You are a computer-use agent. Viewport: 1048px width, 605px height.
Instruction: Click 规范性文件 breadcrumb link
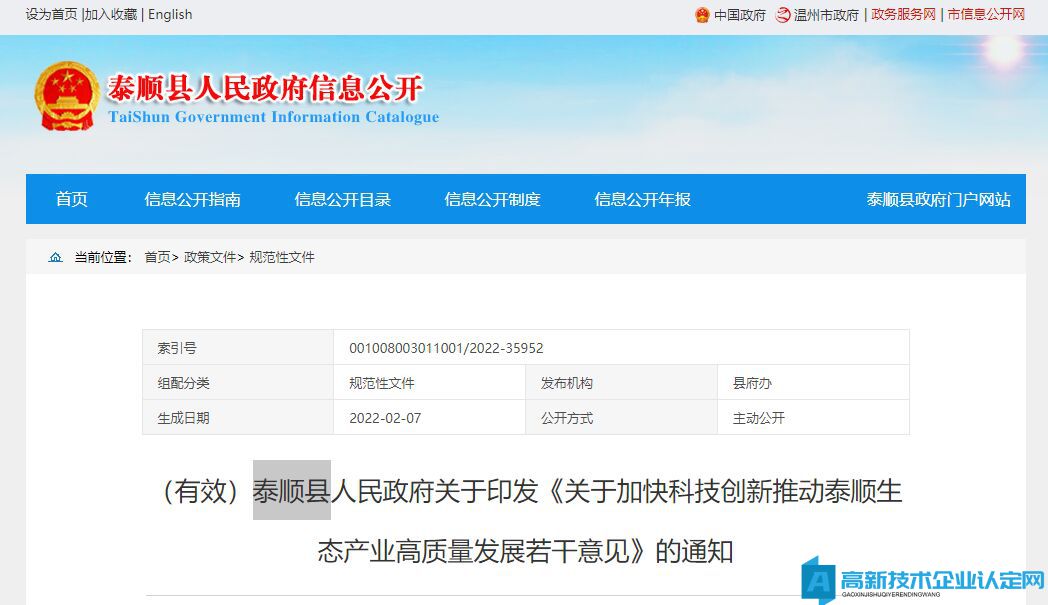(282, 258)
